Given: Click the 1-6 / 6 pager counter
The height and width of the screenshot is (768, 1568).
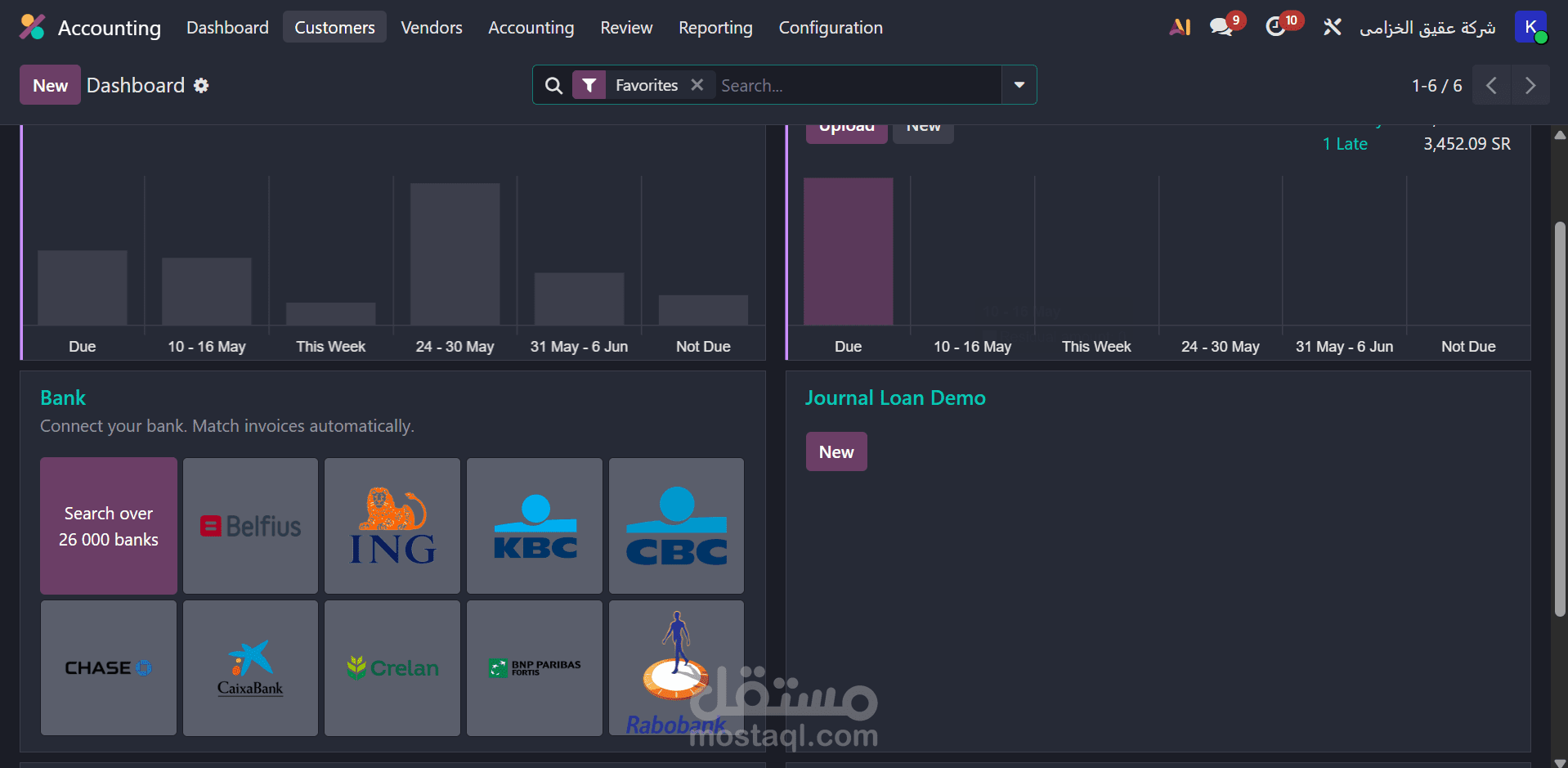Looking at the screenshot, I should pos(1436,86).
